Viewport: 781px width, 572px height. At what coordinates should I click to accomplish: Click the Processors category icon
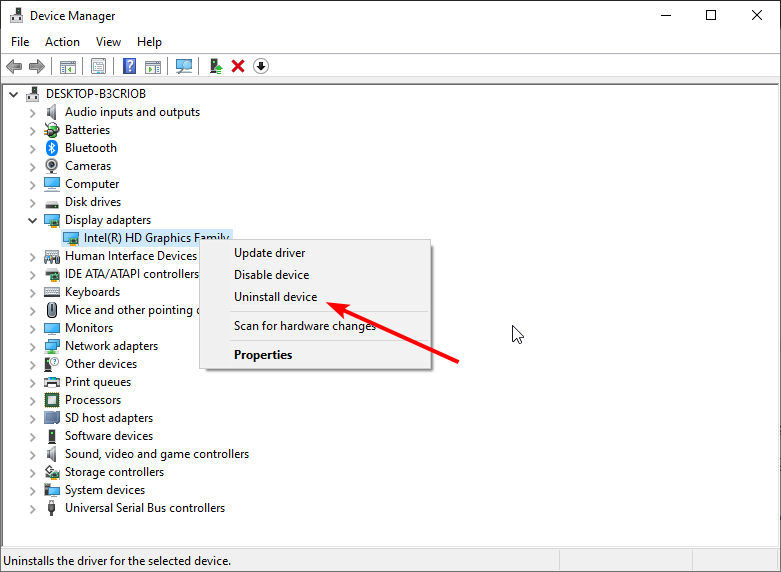(x=52, y=400)
